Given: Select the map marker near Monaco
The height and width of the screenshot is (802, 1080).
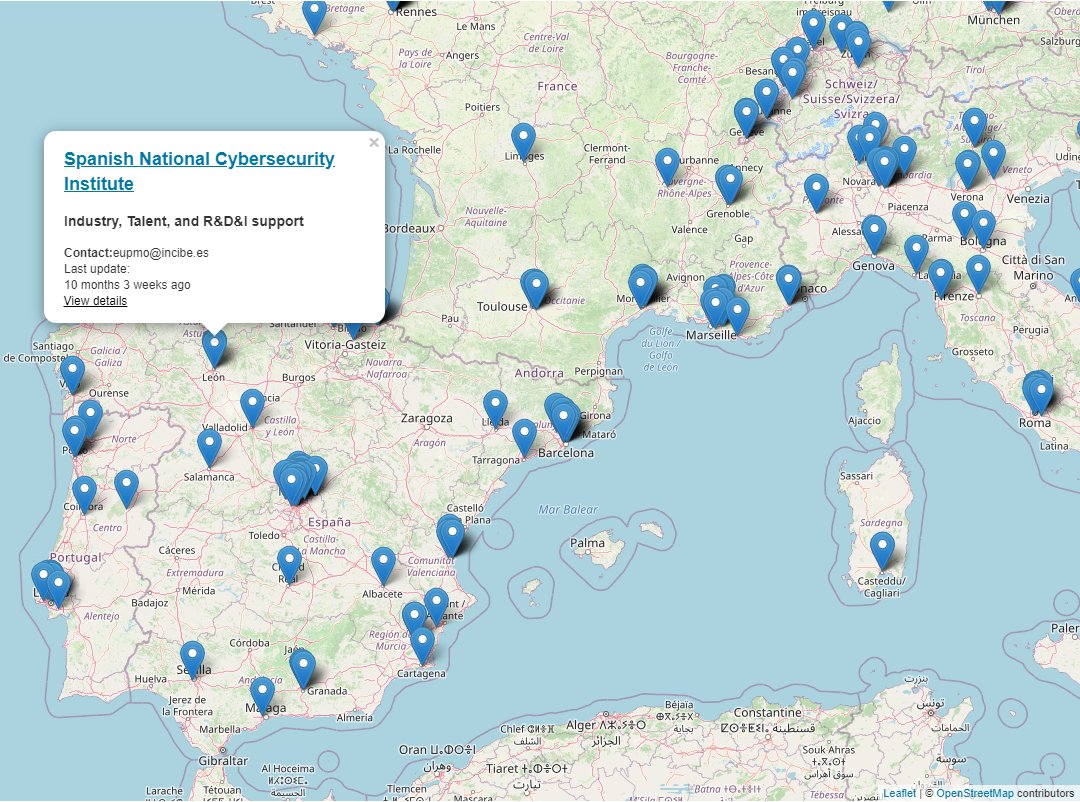Looking at the screenshot, I should click(789, 284).
